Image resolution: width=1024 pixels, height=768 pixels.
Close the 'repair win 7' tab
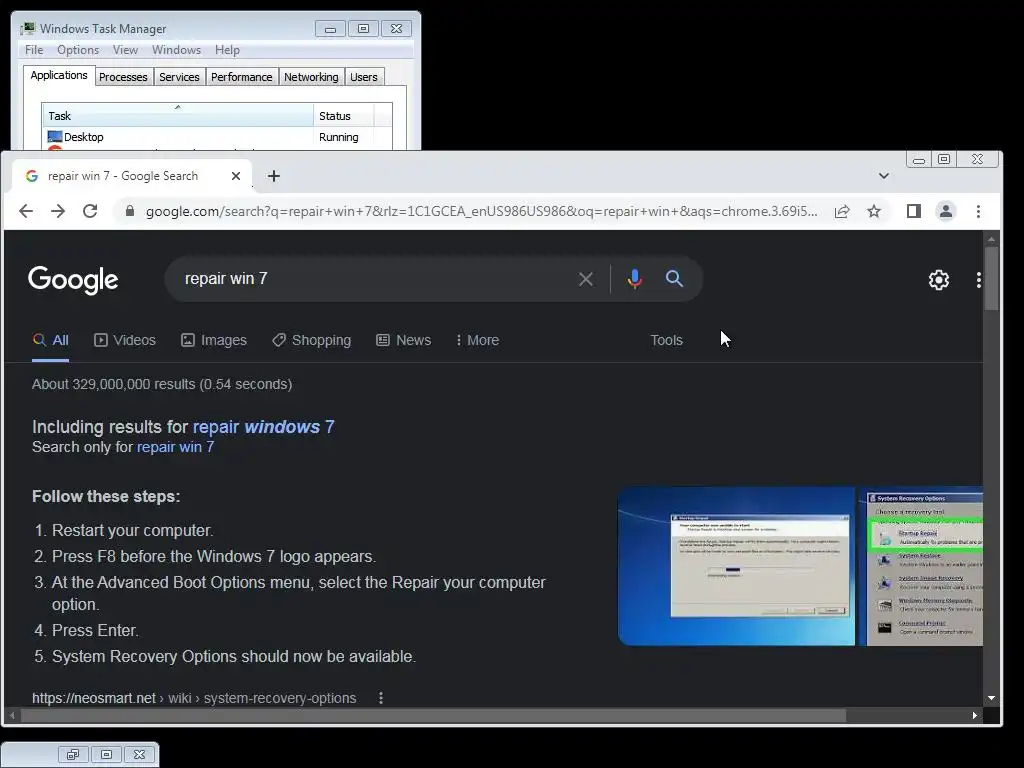coord(236,176)
